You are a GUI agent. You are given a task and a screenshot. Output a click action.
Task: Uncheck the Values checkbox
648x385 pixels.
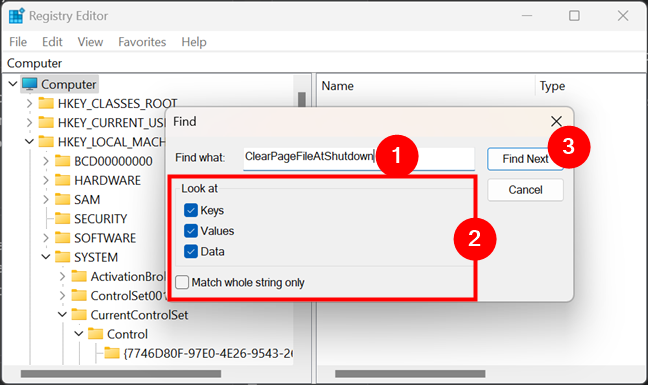(191, 231)
